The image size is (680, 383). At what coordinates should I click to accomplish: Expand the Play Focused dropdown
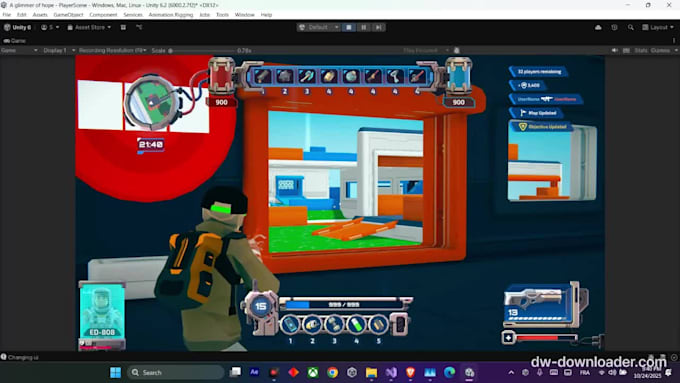[426, 50]
